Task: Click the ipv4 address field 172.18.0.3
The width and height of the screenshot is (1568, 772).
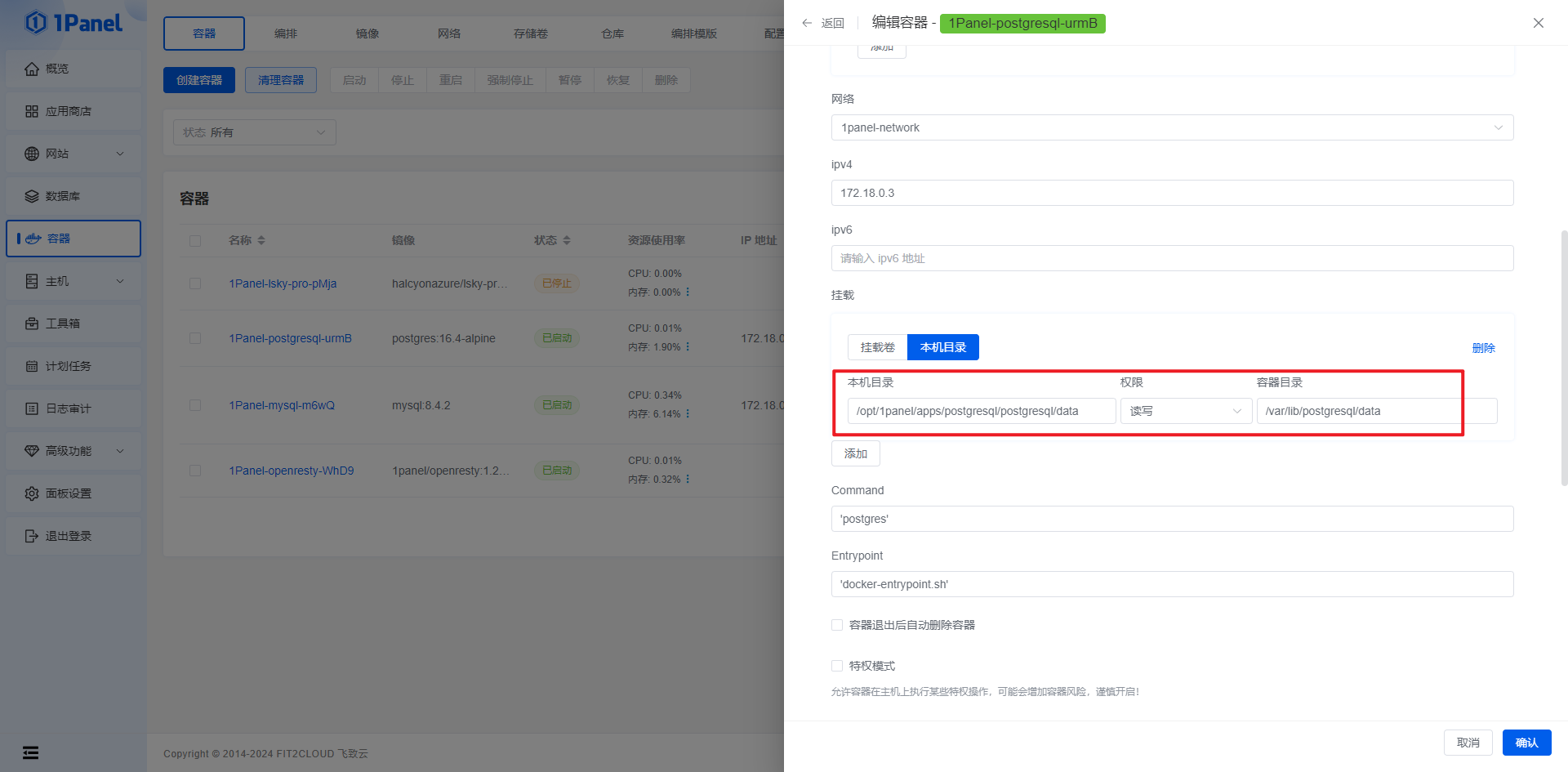Action: click(1173, 193)
